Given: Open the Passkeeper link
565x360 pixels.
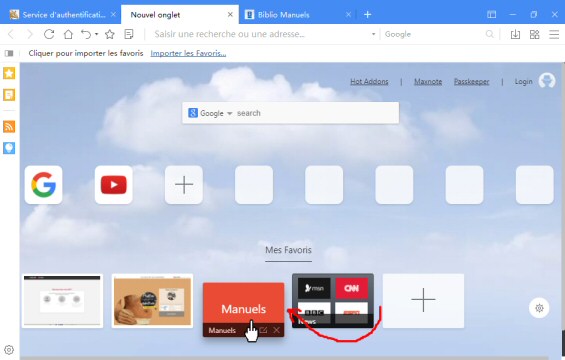Looking at the screenshot, I should 471,81.
